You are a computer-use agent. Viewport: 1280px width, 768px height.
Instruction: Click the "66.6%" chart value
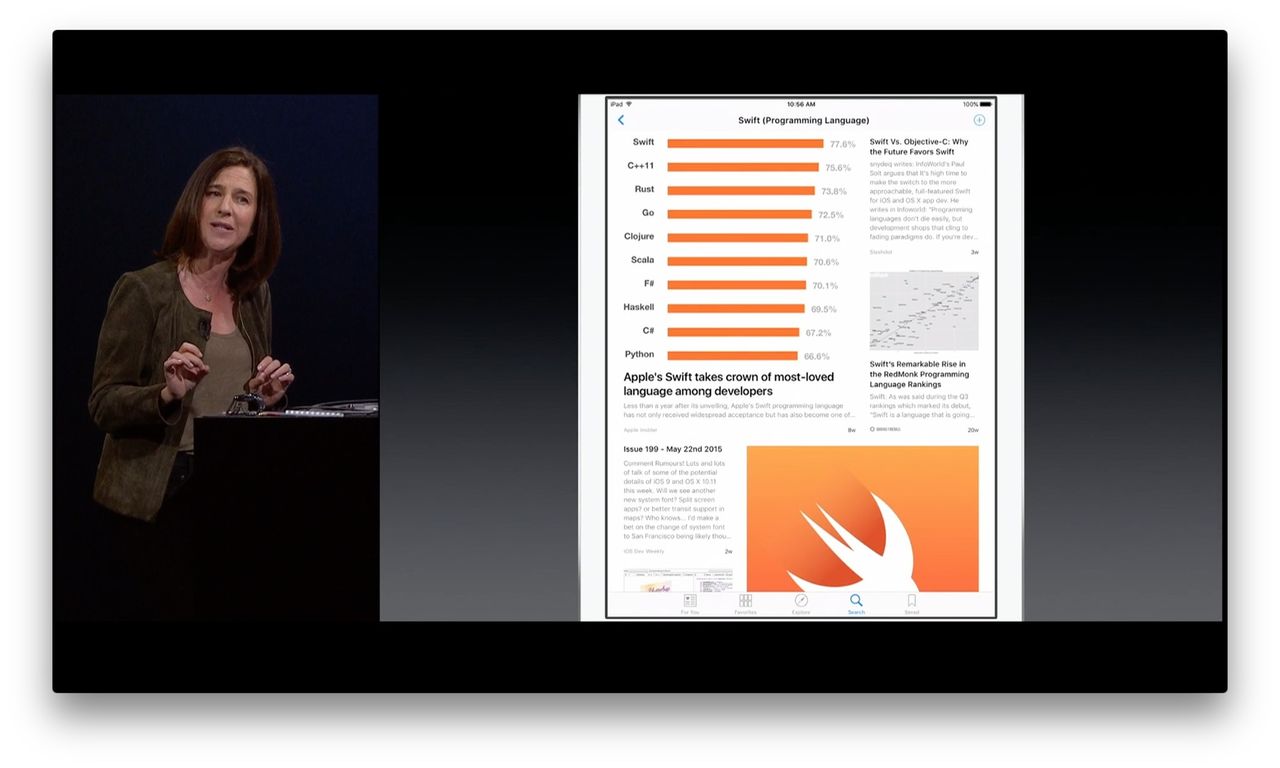[x=817, y=356]
